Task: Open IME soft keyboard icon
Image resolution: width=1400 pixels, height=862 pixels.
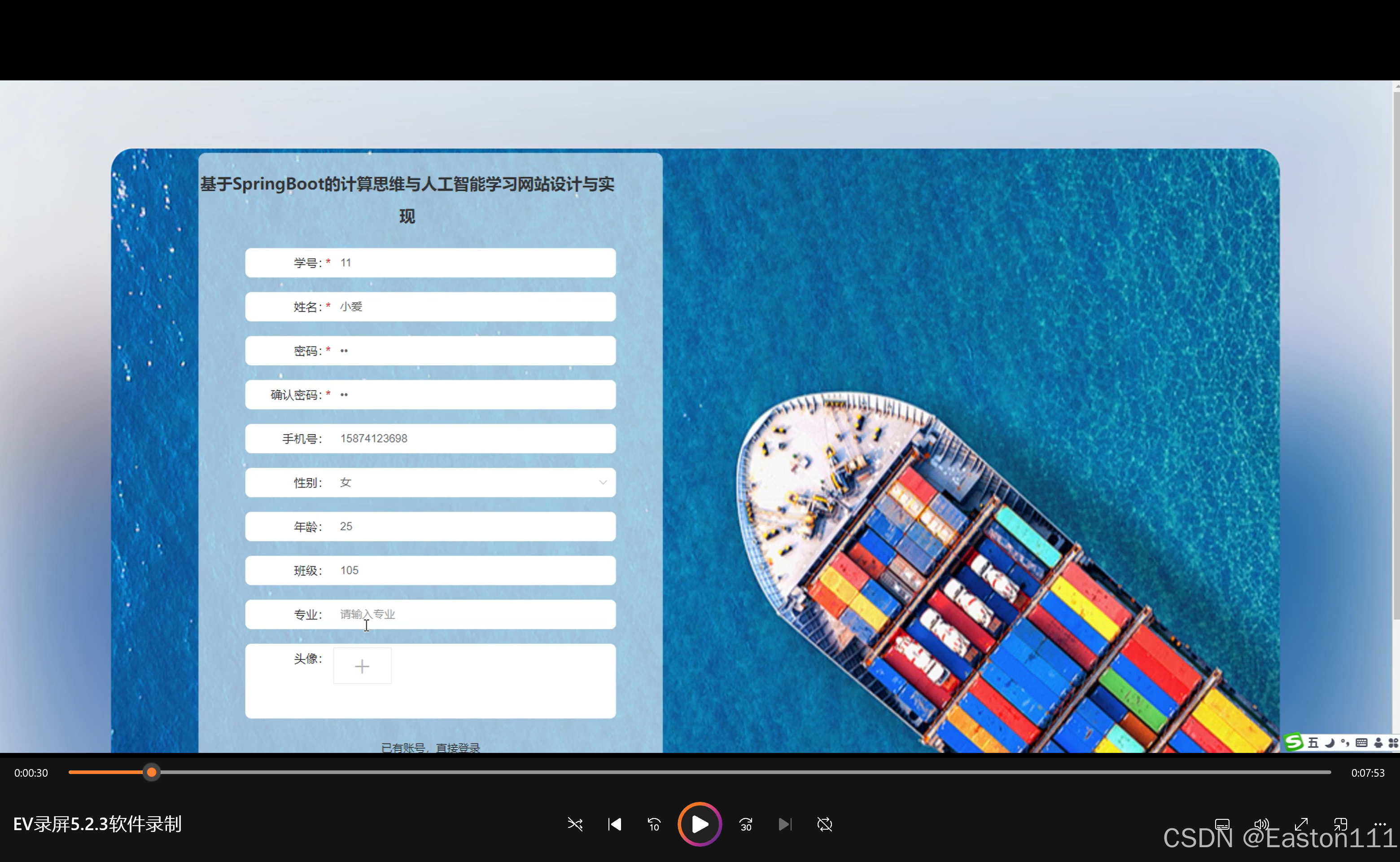Action: [x=1362, y=742]
